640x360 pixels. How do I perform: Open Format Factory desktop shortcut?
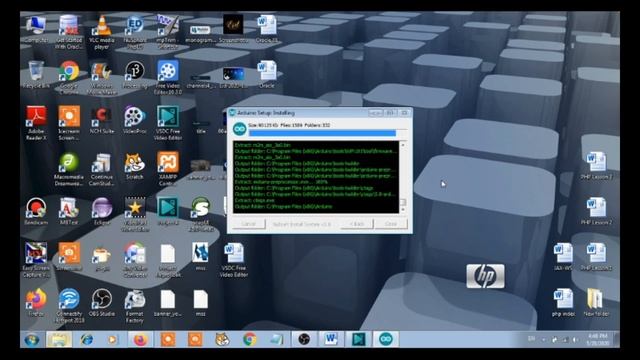pos(135,306)
